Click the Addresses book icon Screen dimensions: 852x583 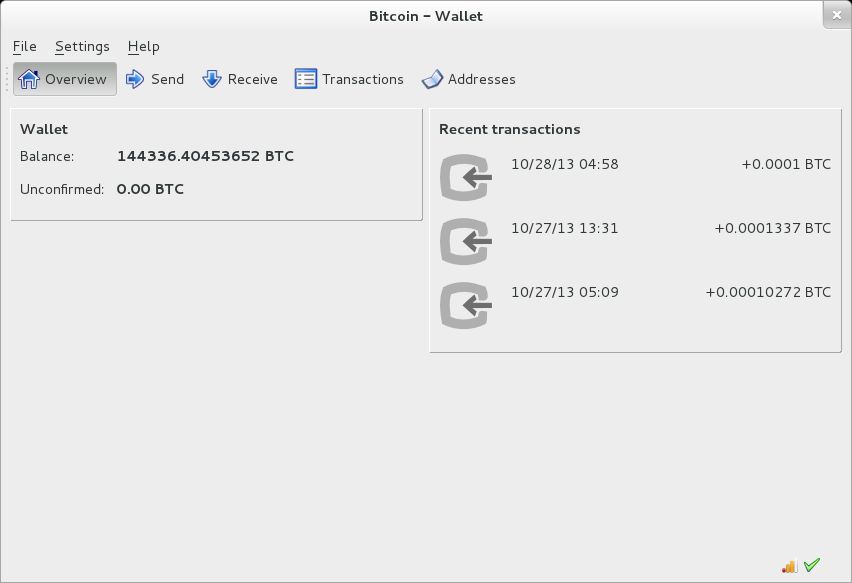[x=432, y=79]
